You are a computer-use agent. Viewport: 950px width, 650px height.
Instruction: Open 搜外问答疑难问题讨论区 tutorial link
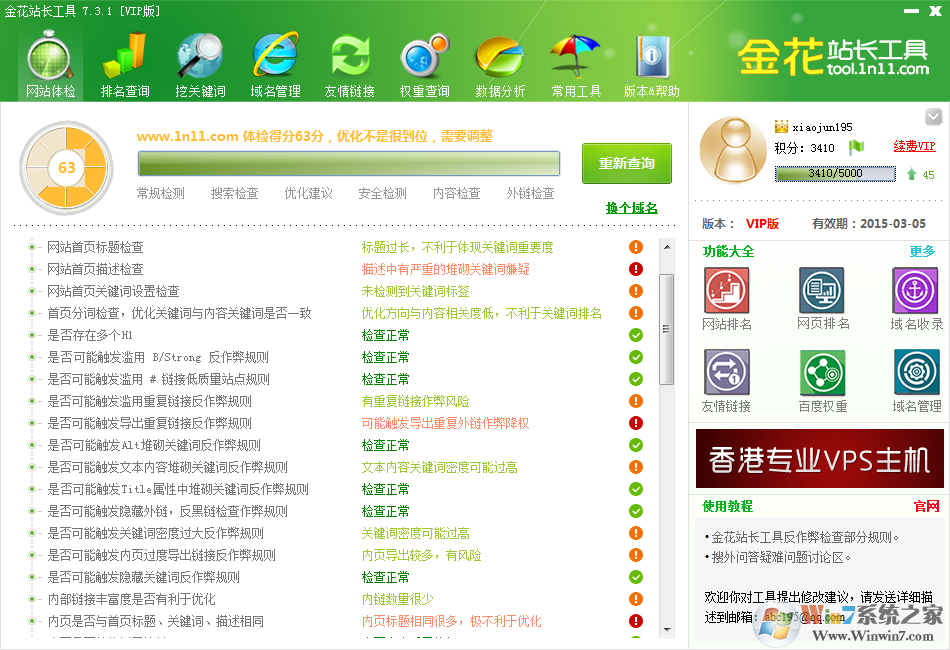click(781, 557)
